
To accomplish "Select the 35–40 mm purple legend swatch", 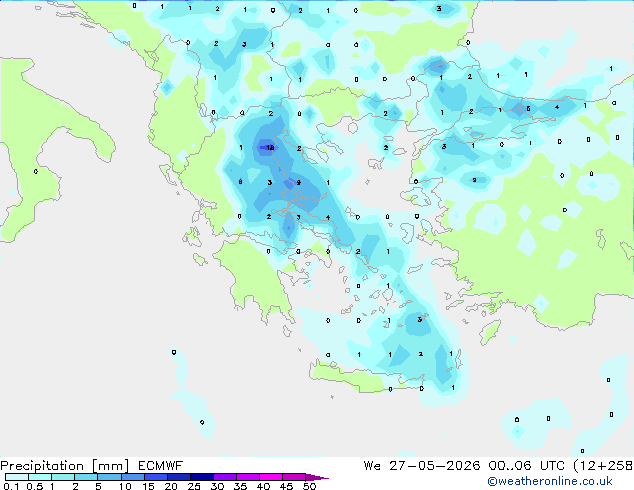I will pyautogui.click(x=247, y=477).
